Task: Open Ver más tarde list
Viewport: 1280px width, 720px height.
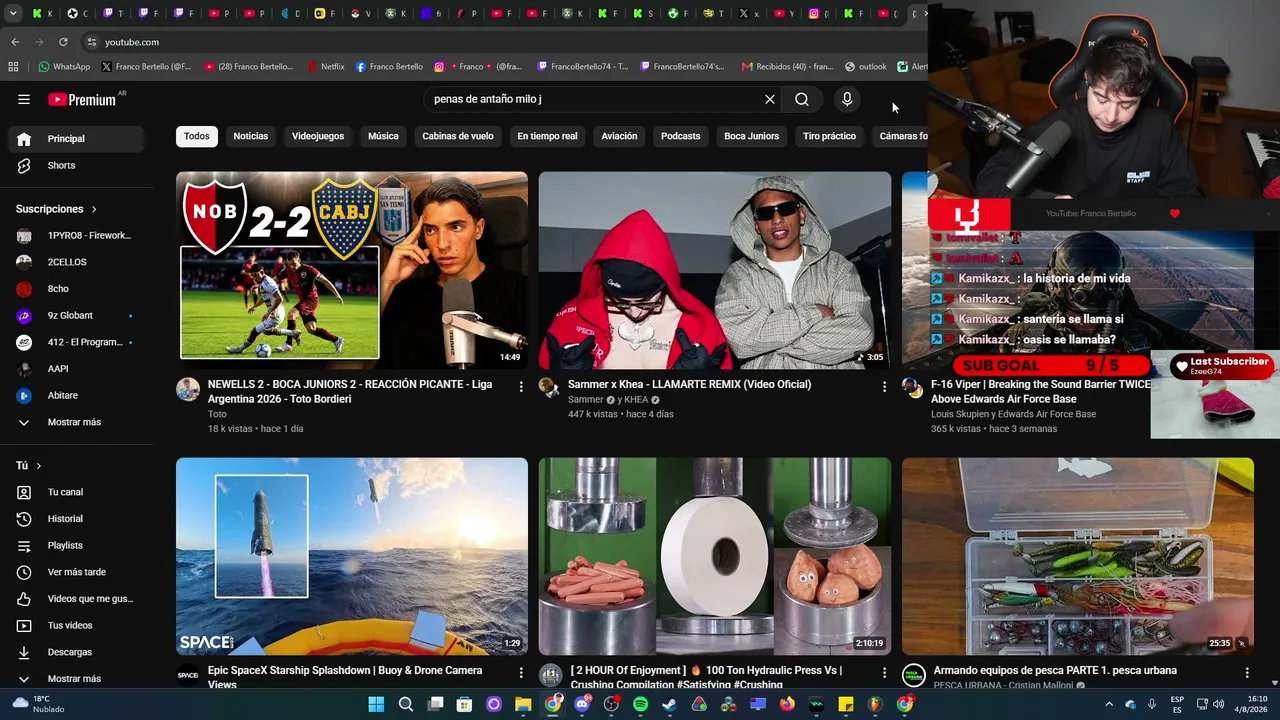Action: [x=76, y=572]
